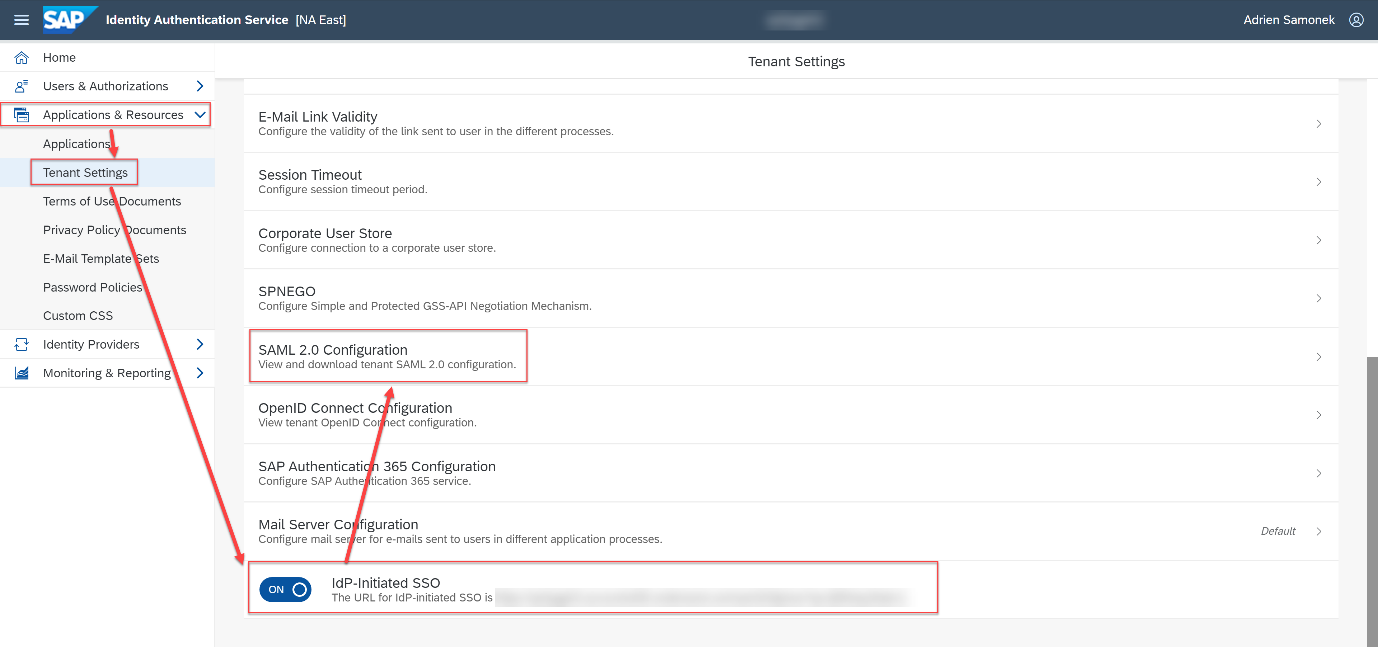Click 'The URL for IdP-initiated SSO is' text
Viewport: 1378px width, 647px height.
[x=413, y=598]
